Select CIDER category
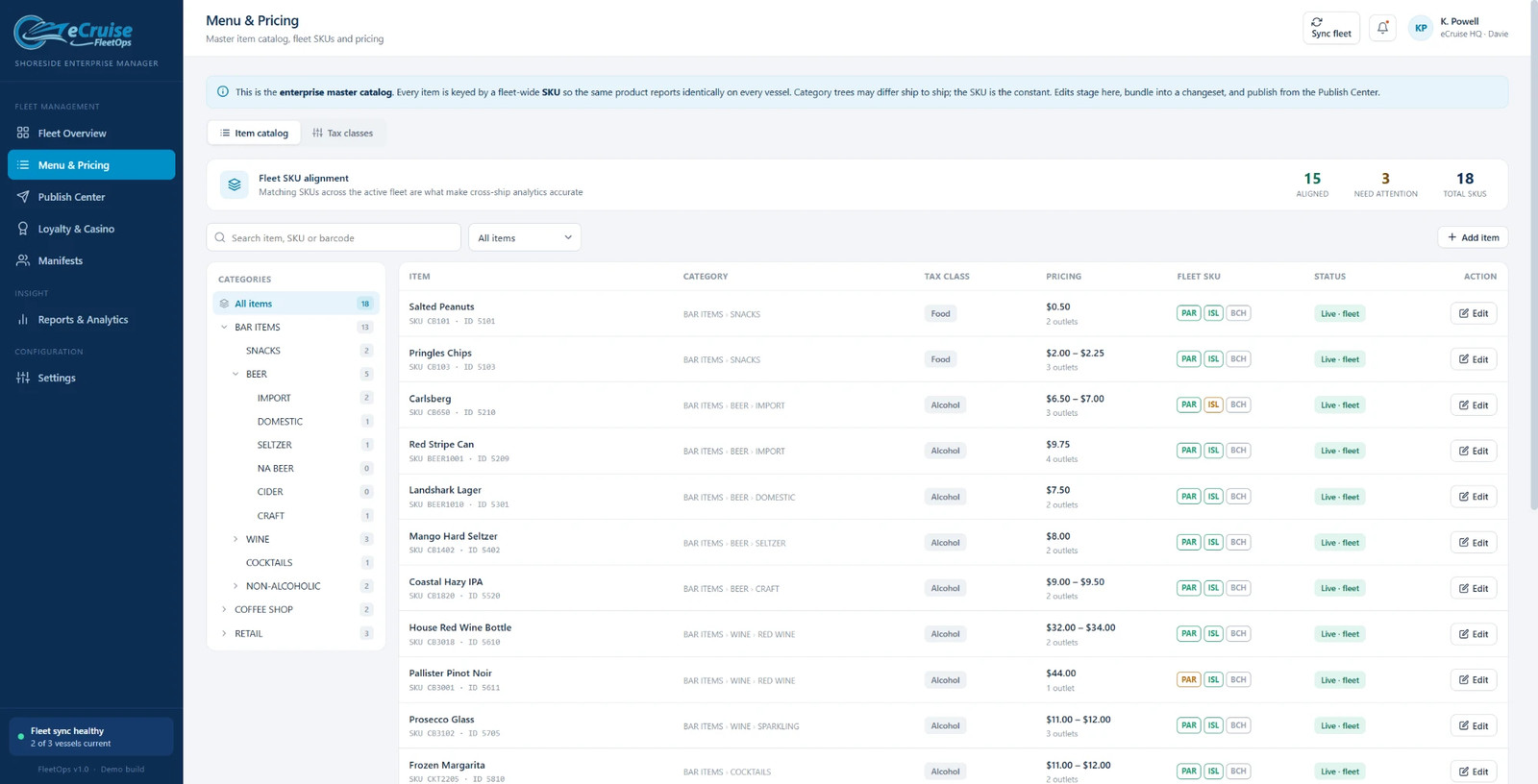Viewport: 1538px width, 784px height. [x=296, y=492]
